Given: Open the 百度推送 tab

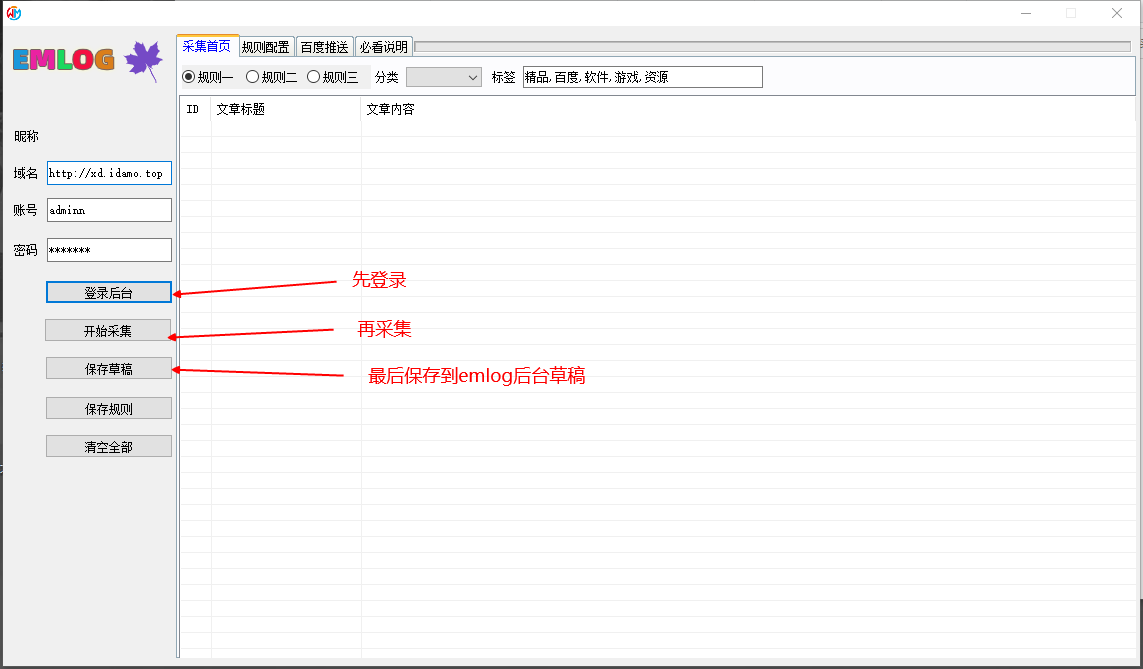Looking at the screenshot, I should pyautogui.click(x=325, y=47).
